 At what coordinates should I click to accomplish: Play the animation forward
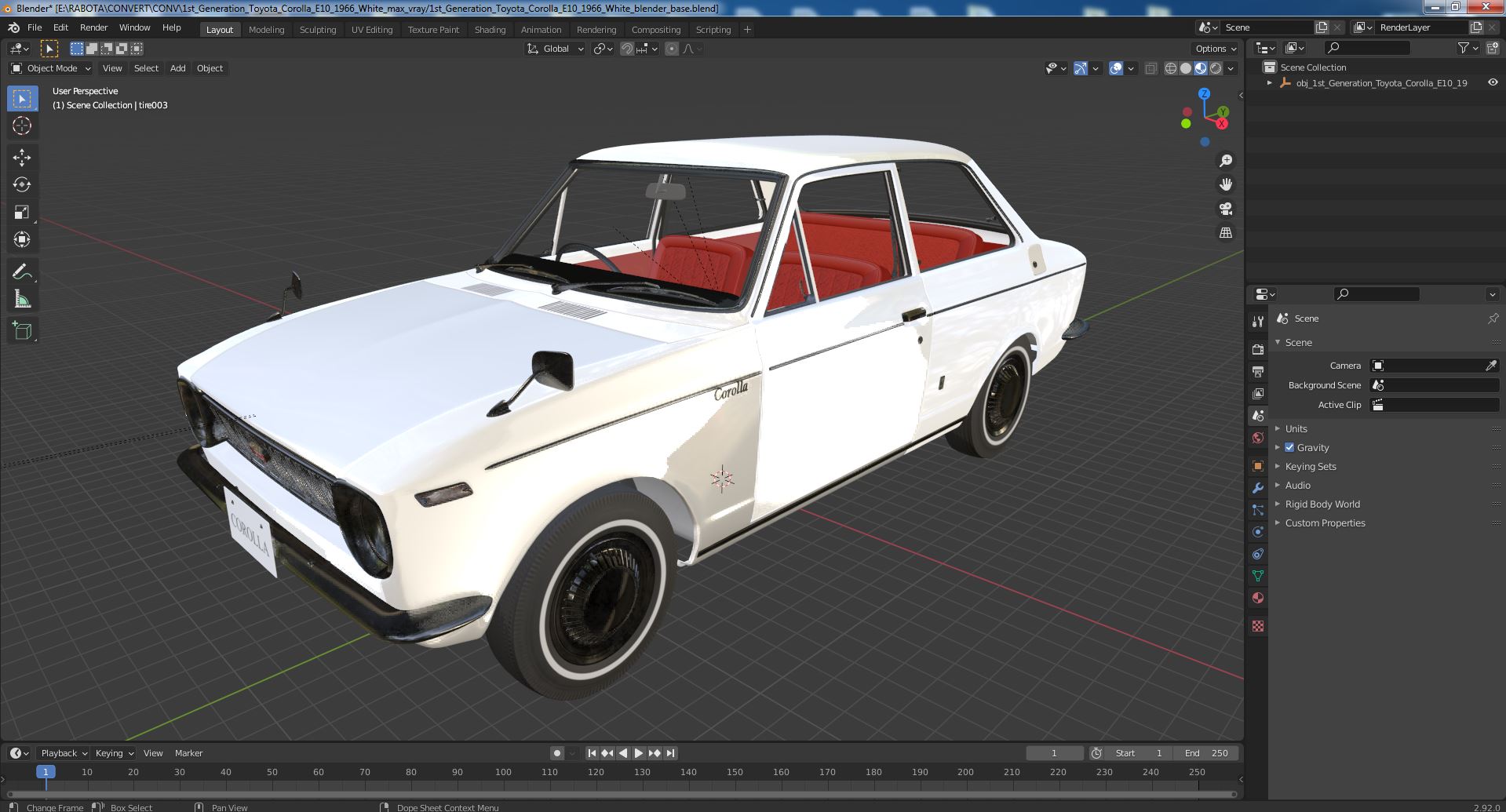coord(639,753)
